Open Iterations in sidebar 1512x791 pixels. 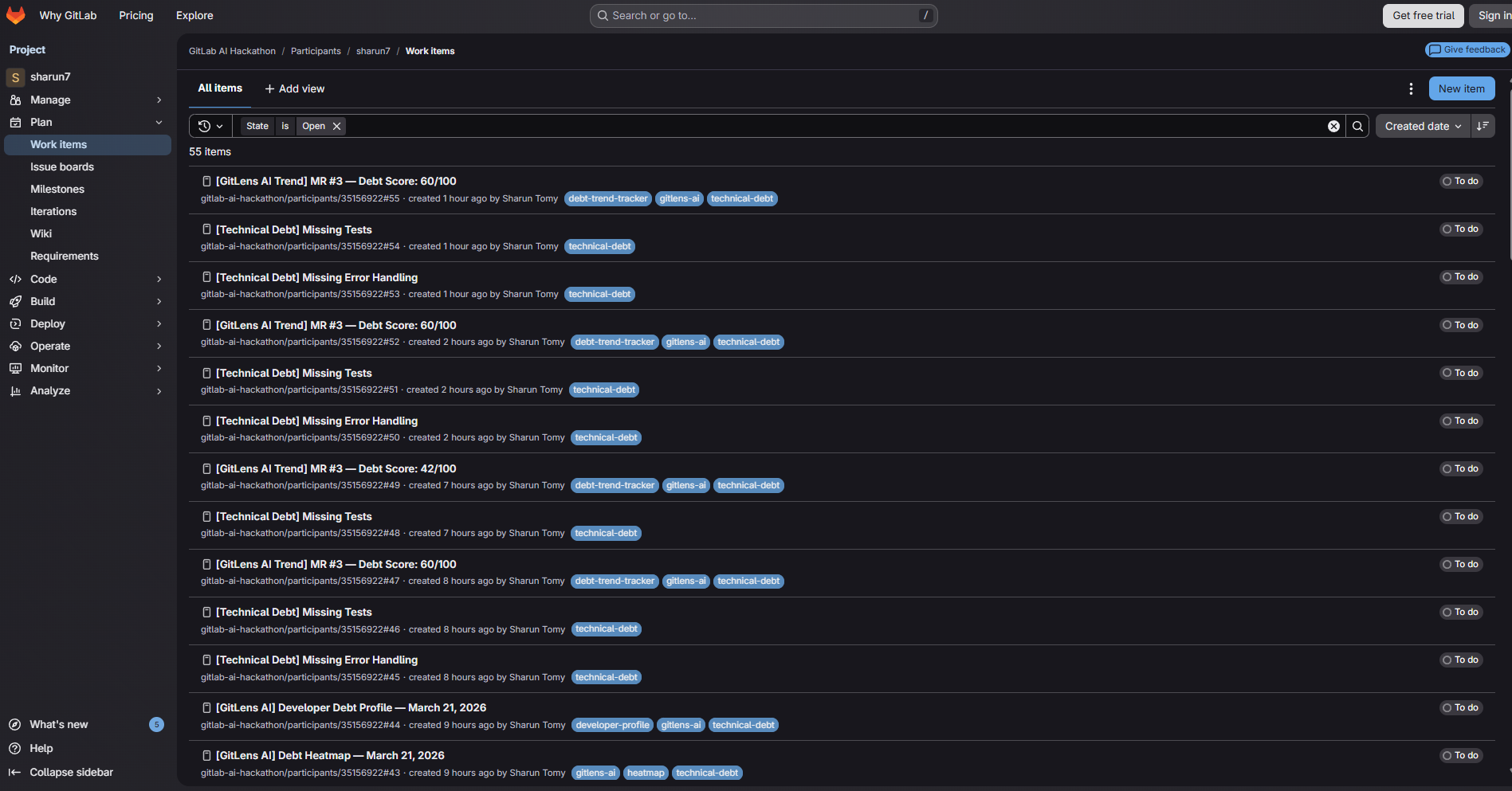tap(88, 211)
